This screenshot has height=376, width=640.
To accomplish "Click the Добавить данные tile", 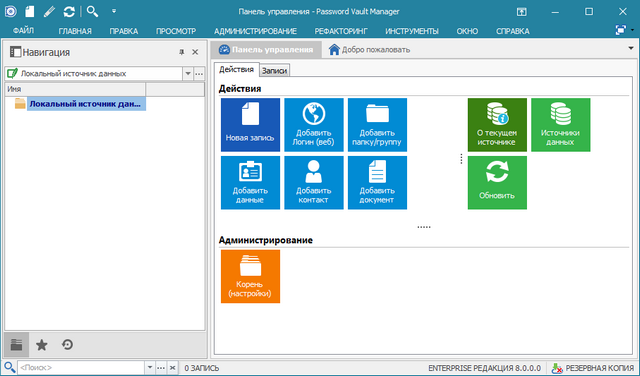I will pos(250,182).
